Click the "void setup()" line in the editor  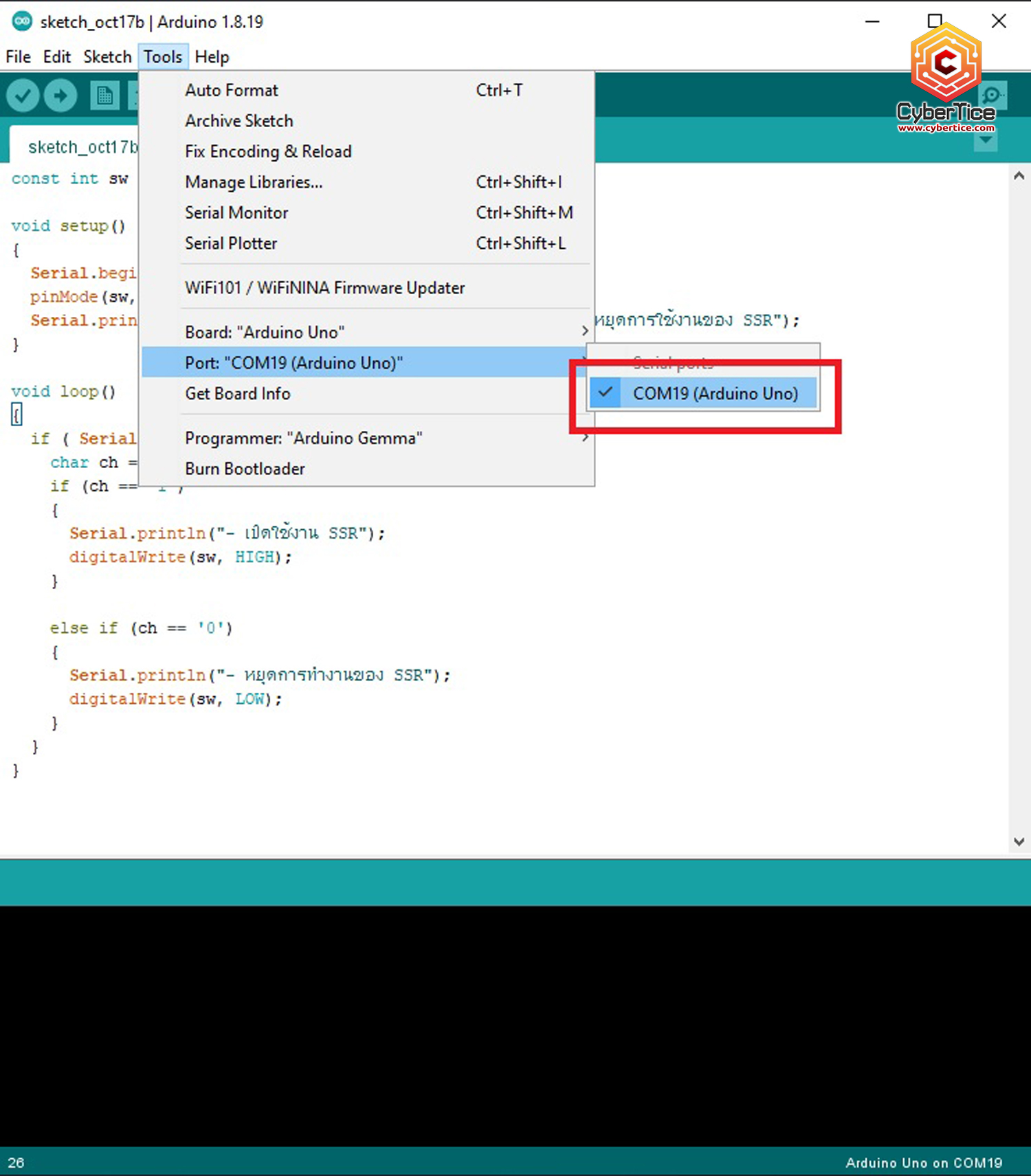tap(68, 225)
